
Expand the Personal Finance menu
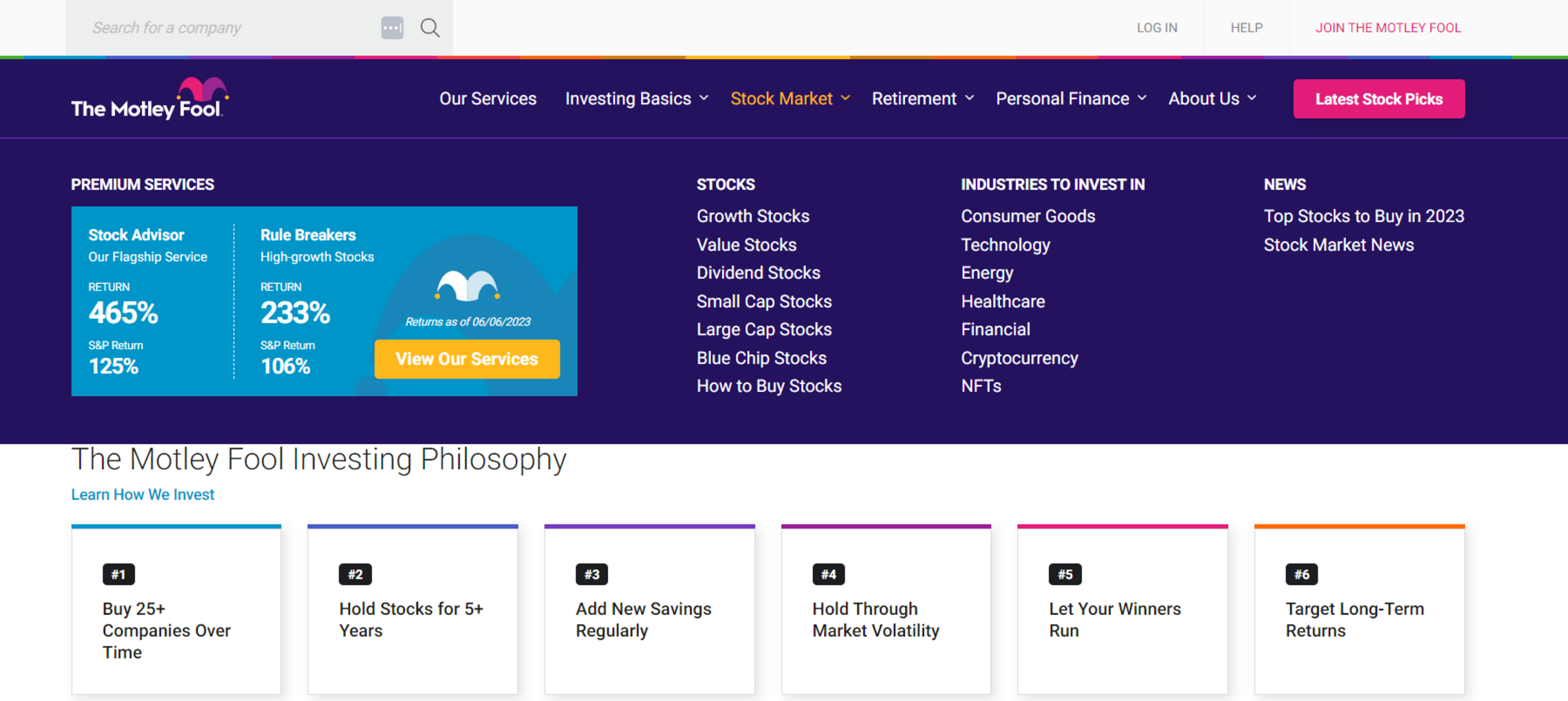coord(1070,99)
